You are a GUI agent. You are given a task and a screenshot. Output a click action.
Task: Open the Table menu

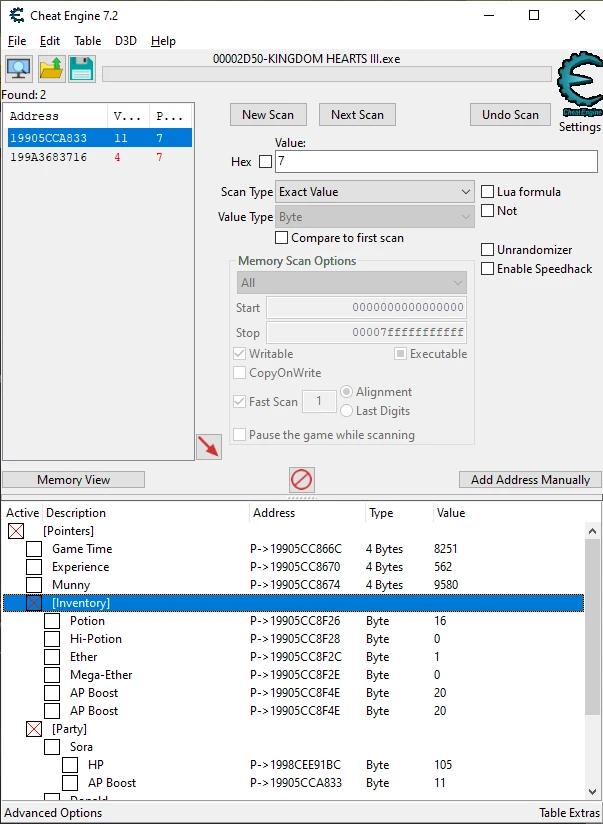(x=88, y=41)
